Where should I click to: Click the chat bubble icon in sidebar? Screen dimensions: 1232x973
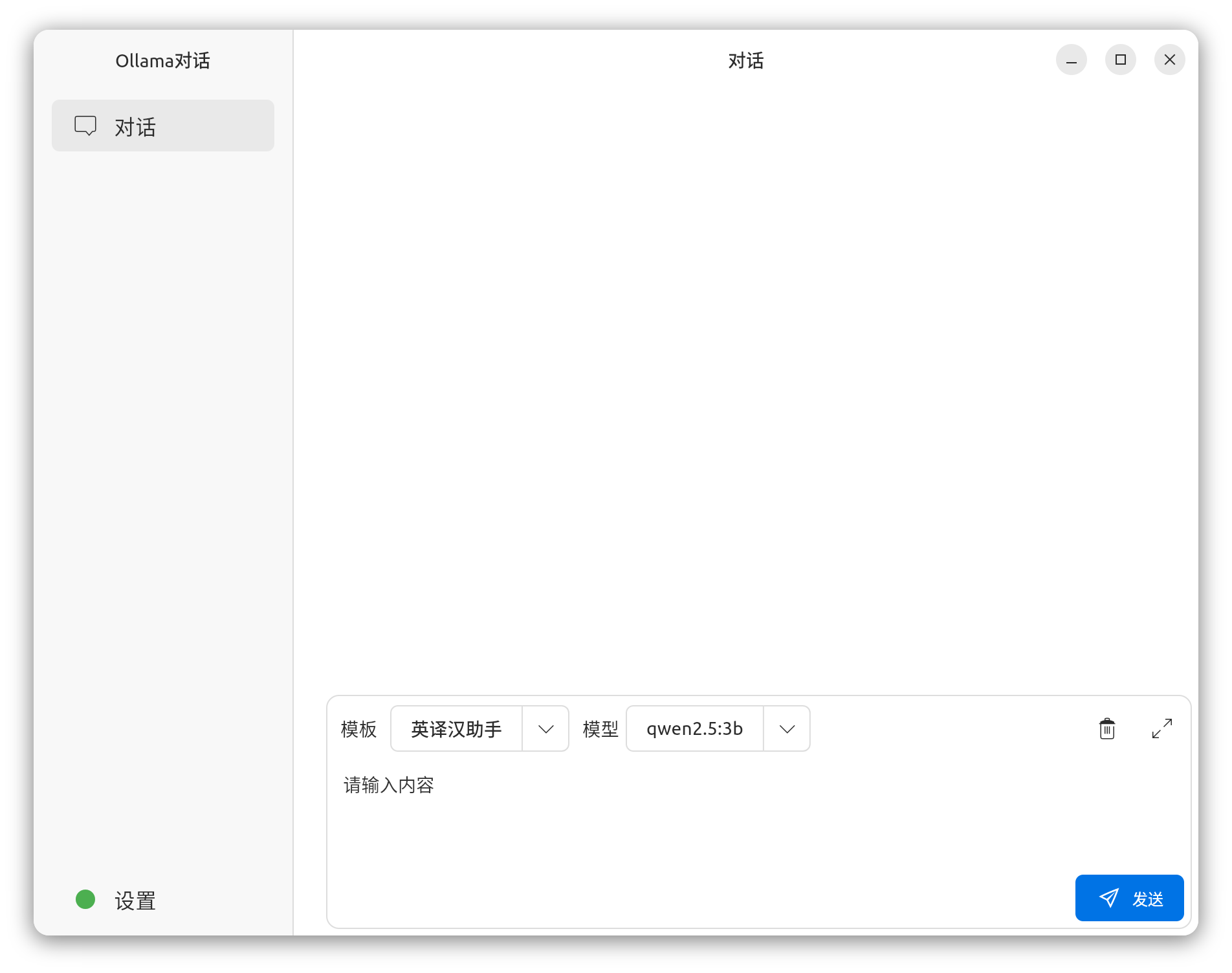pyautogui.click(x=85, y=126)
